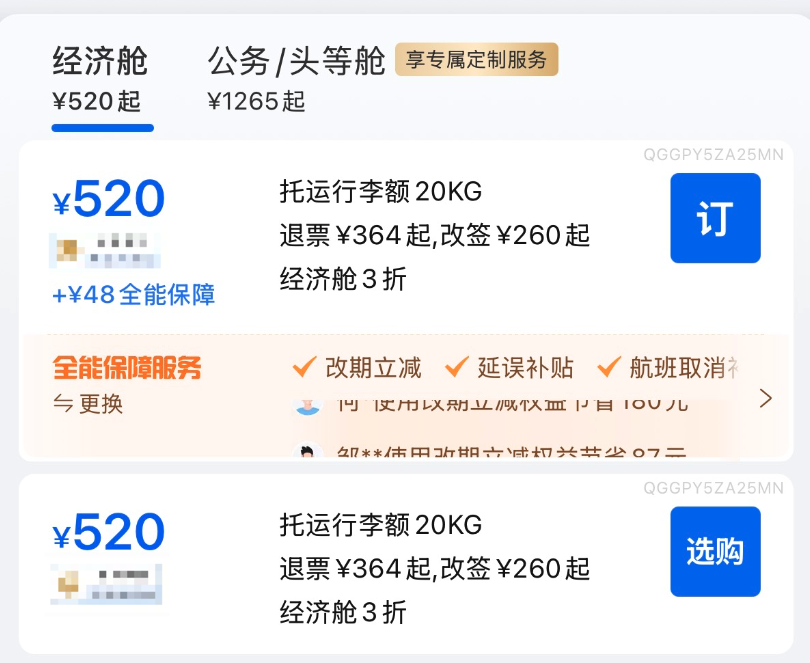Click the blurred airline logo in the first fare card
The image size is (810, 663).
pyautogui.click(x=105, y=251)
